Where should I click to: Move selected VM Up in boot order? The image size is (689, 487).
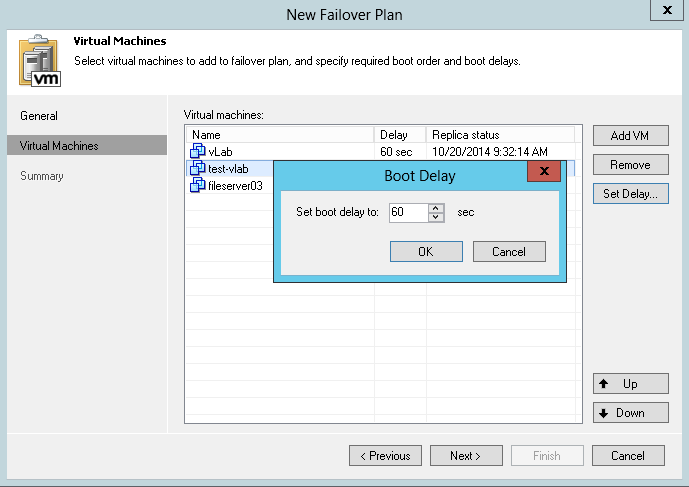tap(630, 384)
